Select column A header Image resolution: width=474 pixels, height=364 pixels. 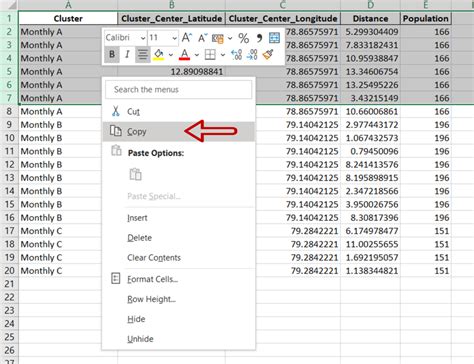[x=68, y=5]
